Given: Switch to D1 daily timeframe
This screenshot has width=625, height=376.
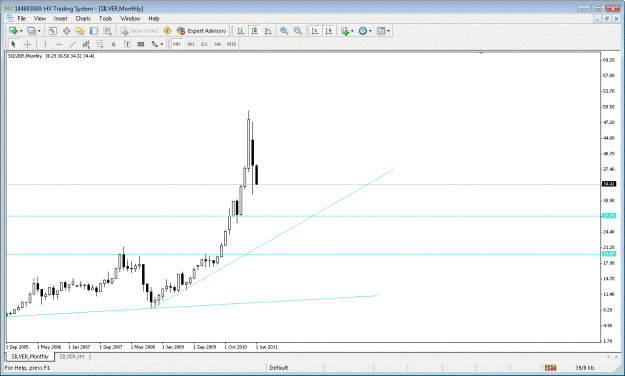Looking at the screenshot, I should click(x=204, y=44).
